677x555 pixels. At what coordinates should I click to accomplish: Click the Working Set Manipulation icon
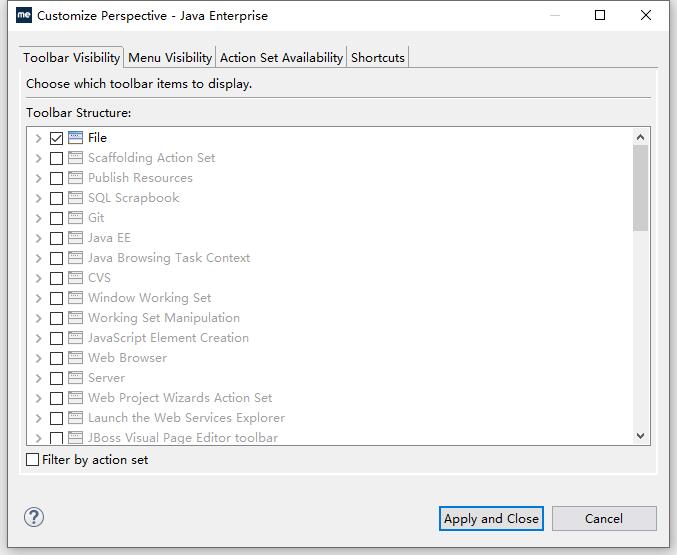75,318
